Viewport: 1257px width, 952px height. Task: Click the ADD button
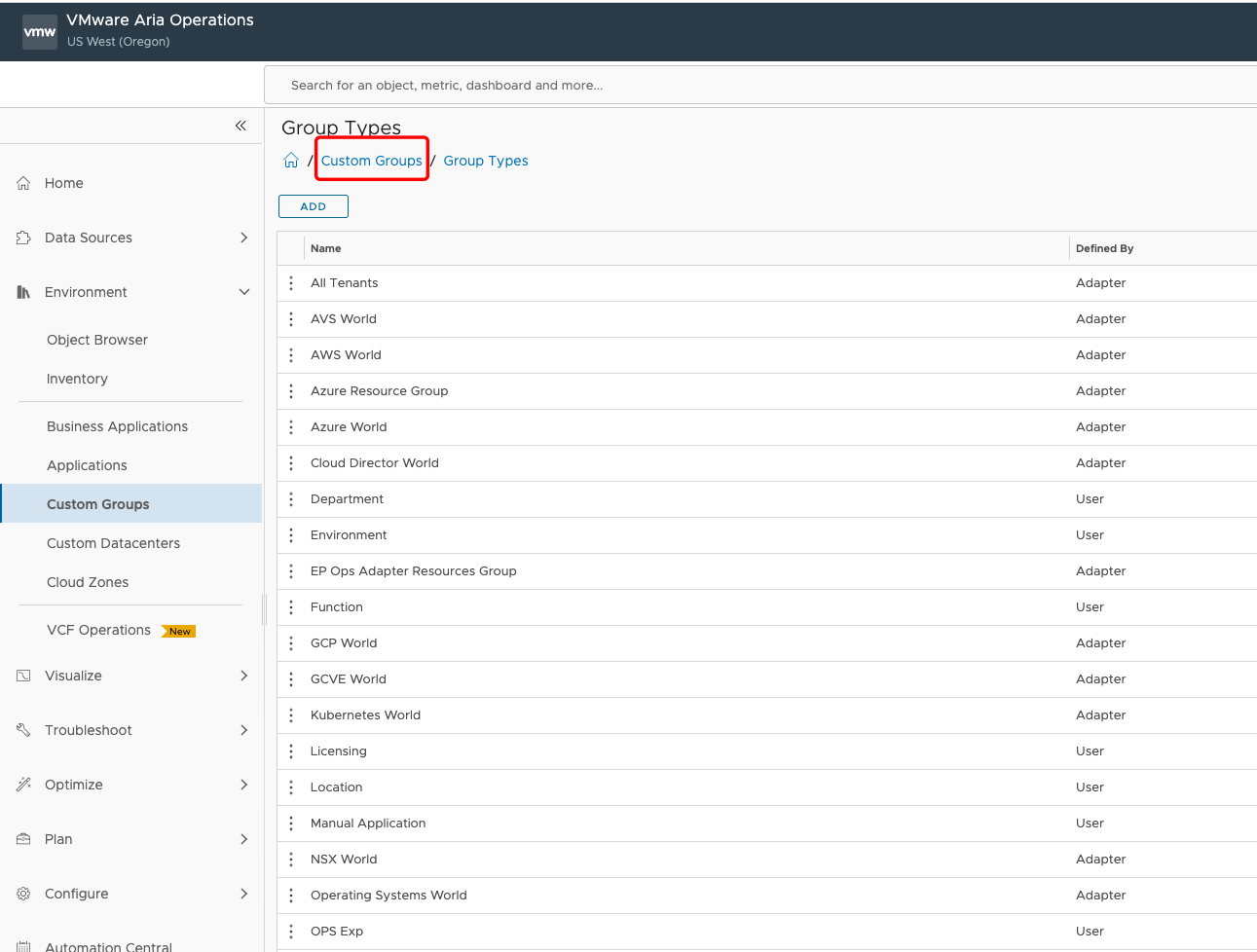click(x=314, y=206)
